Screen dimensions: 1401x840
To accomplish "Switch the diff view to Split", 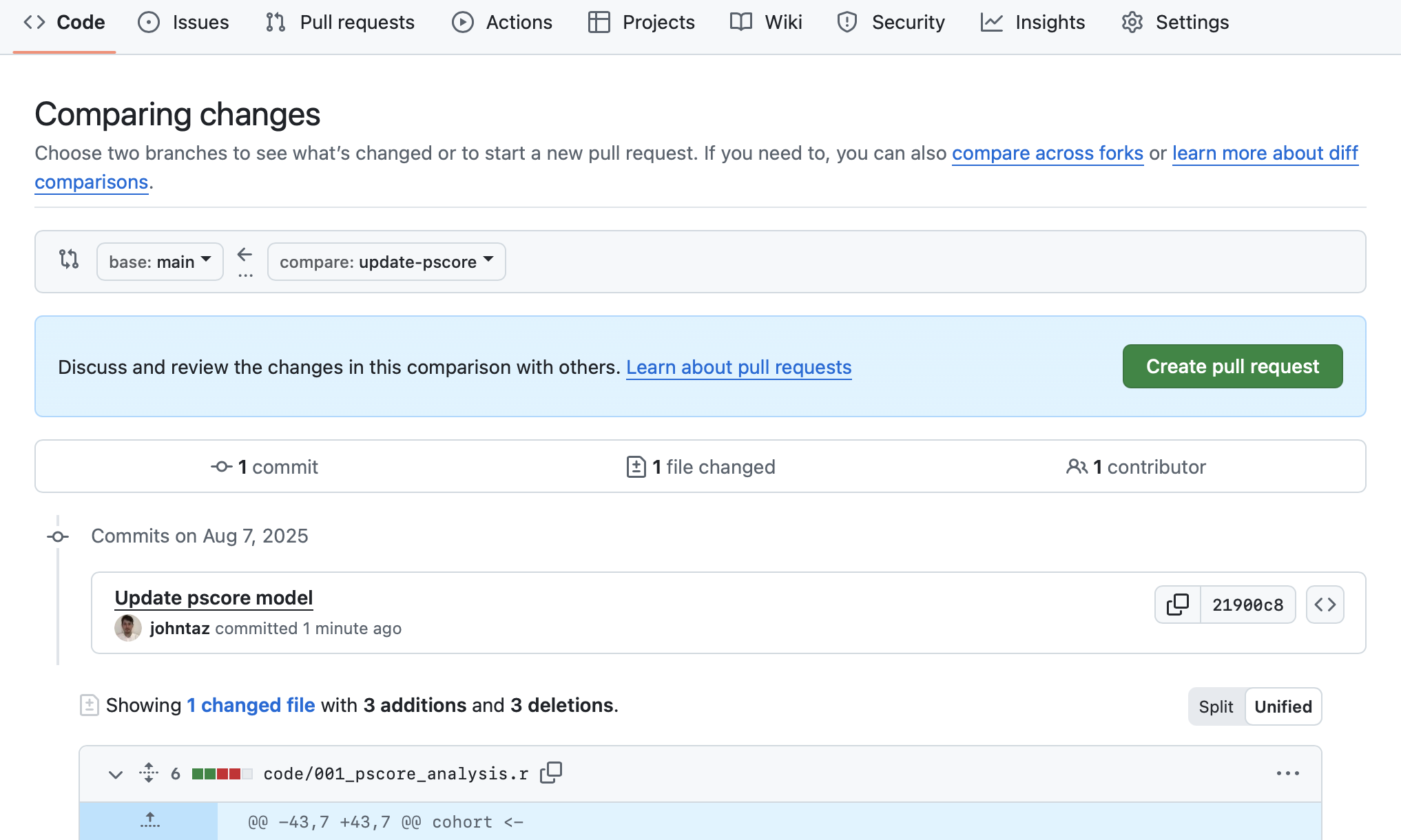I will pos(1216,706).
